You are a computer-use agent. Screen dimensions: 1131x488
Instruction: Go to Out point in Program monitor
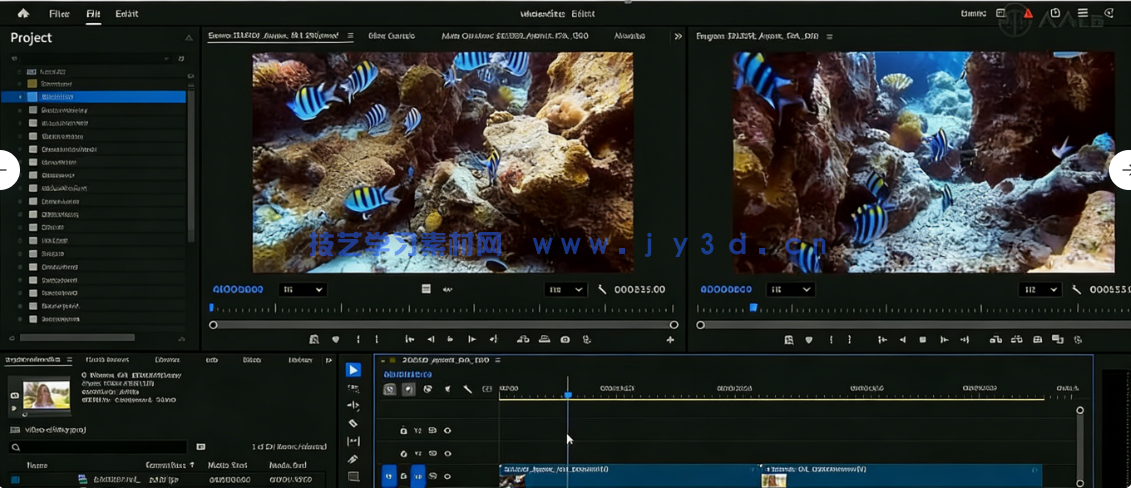pyautogui.click(x=964, y=340)
